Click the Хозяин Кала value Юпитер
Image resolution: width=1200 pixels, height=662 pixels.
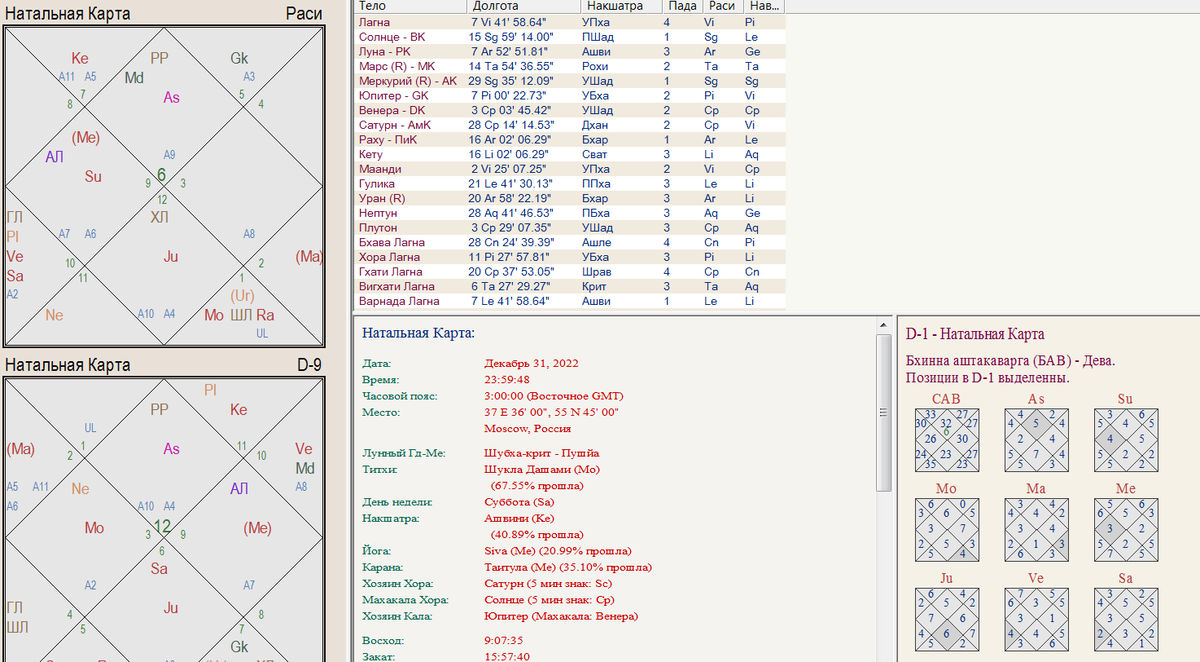506,616
